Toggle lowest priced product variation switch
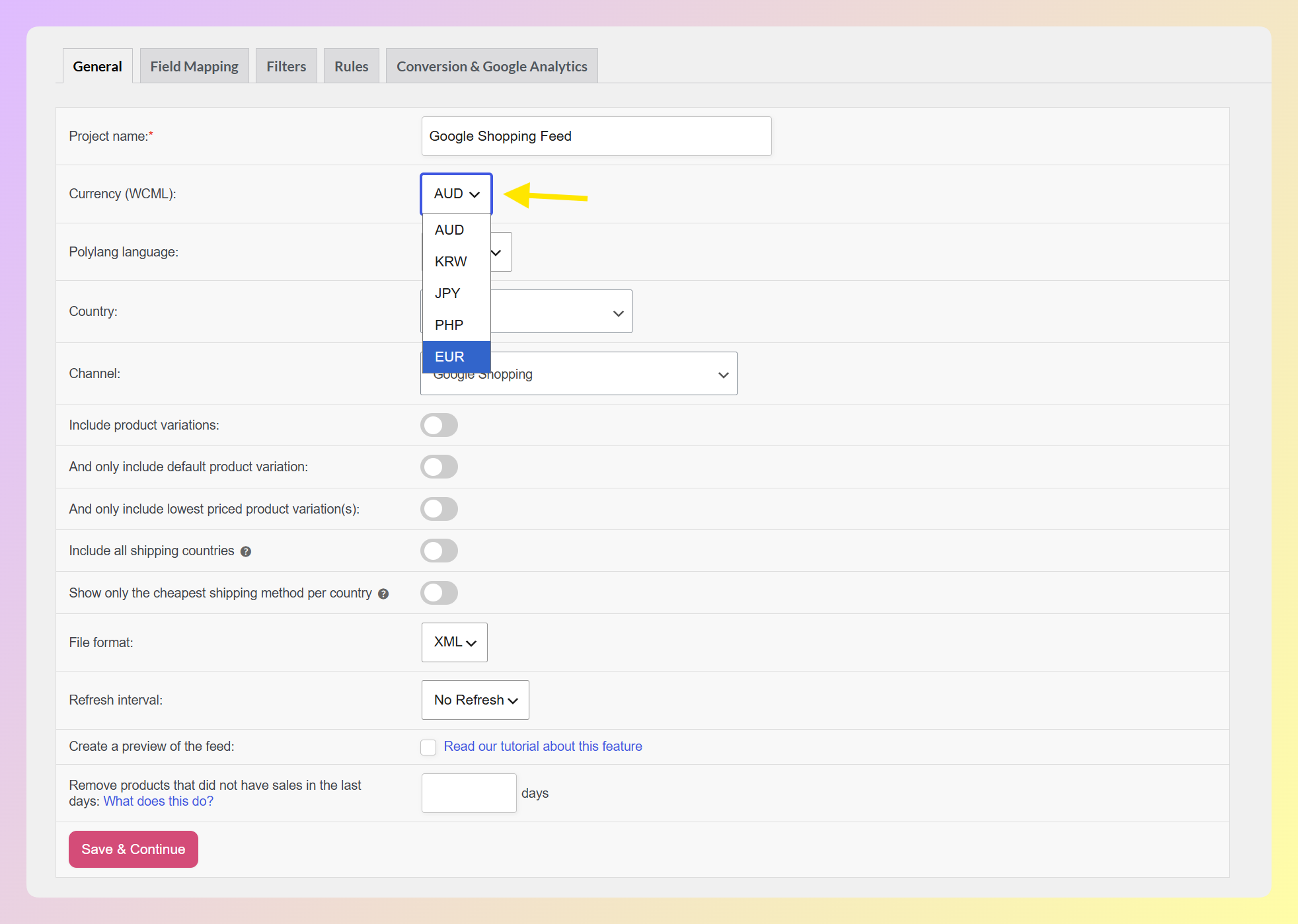 [x=439, y=509]
